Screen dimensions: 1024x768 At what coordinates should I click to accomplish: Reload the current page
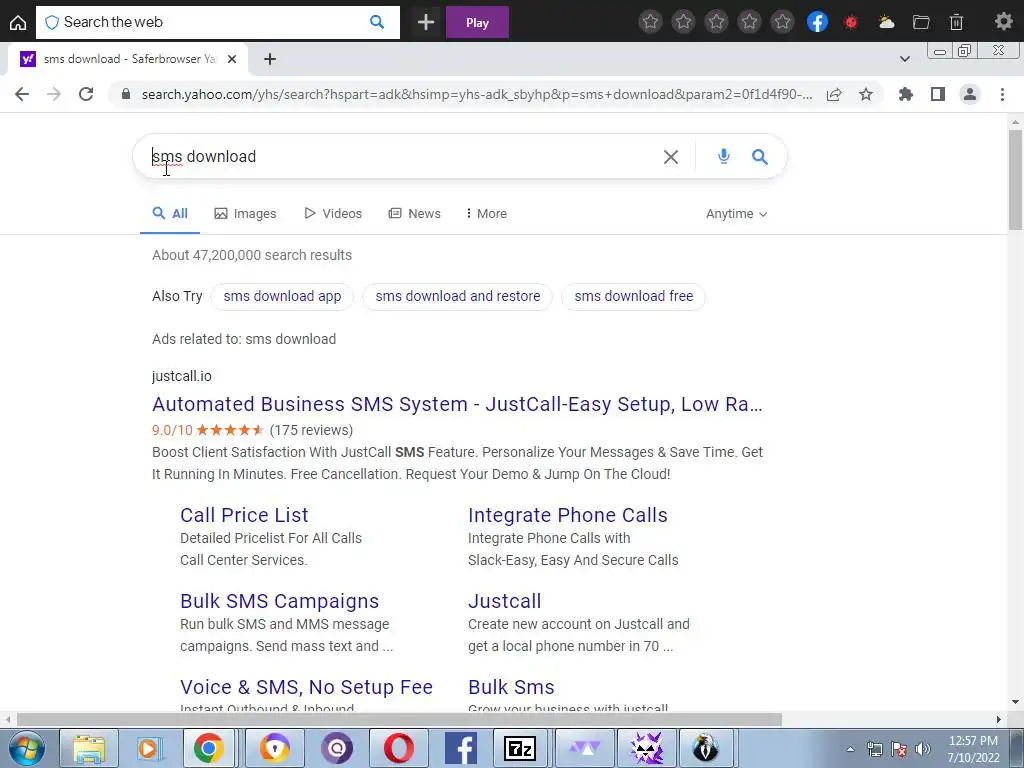(86, 94)
